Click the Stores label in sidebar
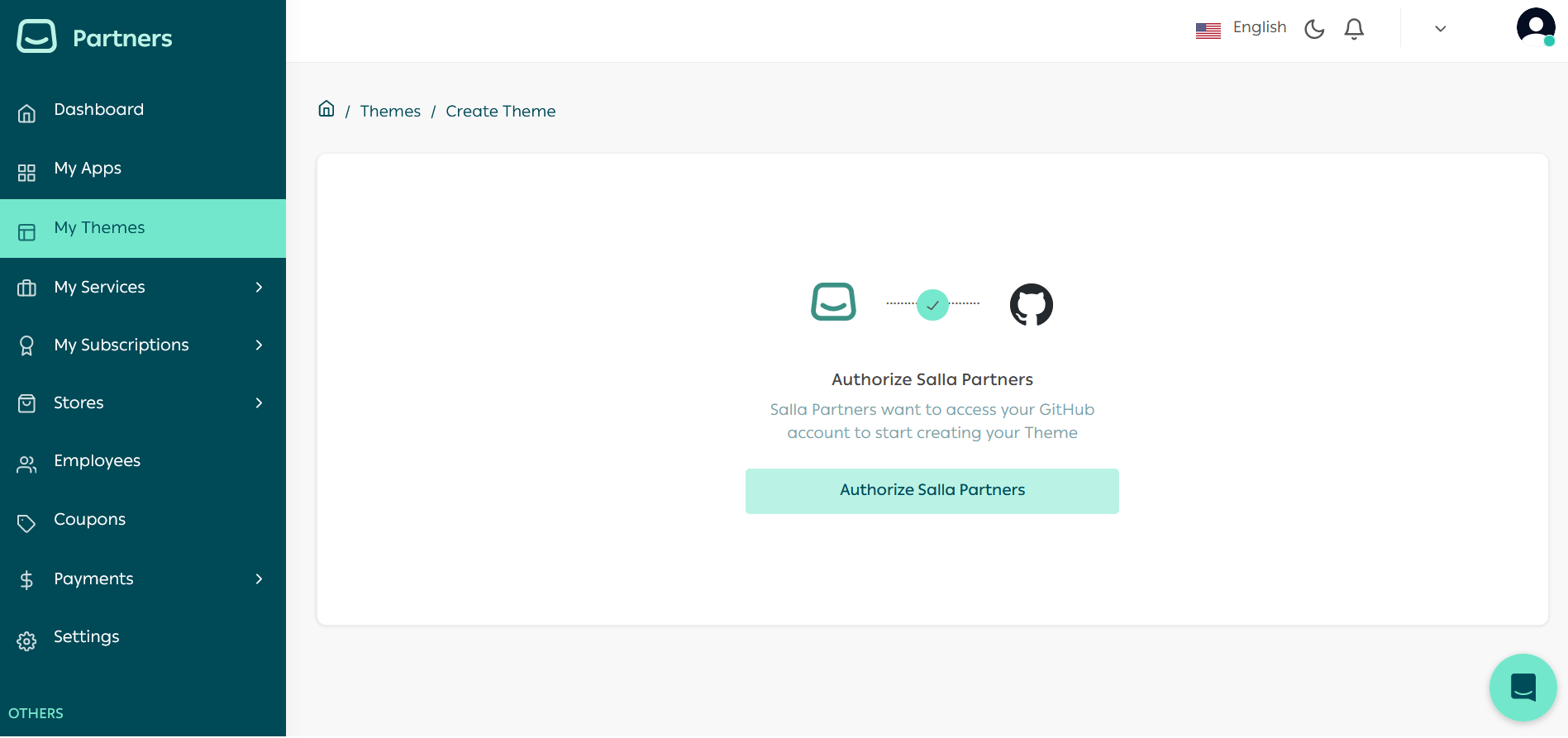This screenshot has width=1568, height=738. tap(79, 402)
